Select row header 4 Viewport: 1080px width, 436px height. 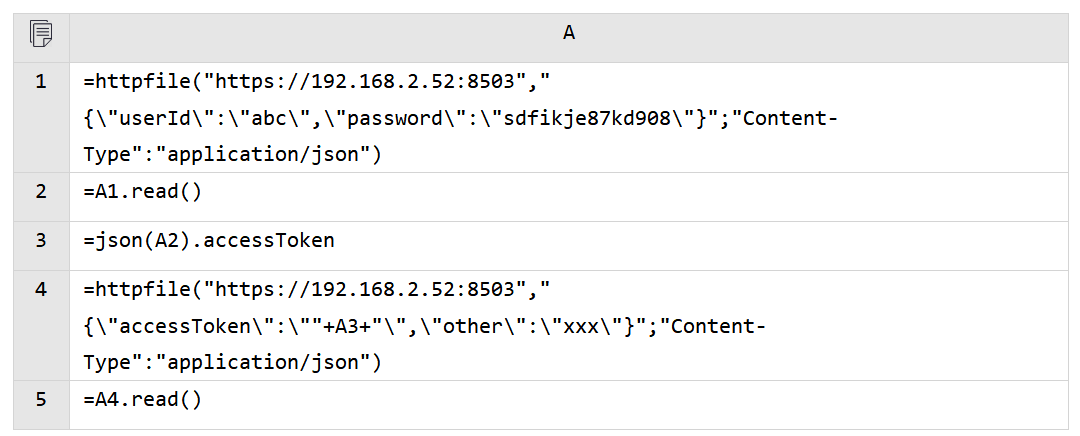click(41, 290)
